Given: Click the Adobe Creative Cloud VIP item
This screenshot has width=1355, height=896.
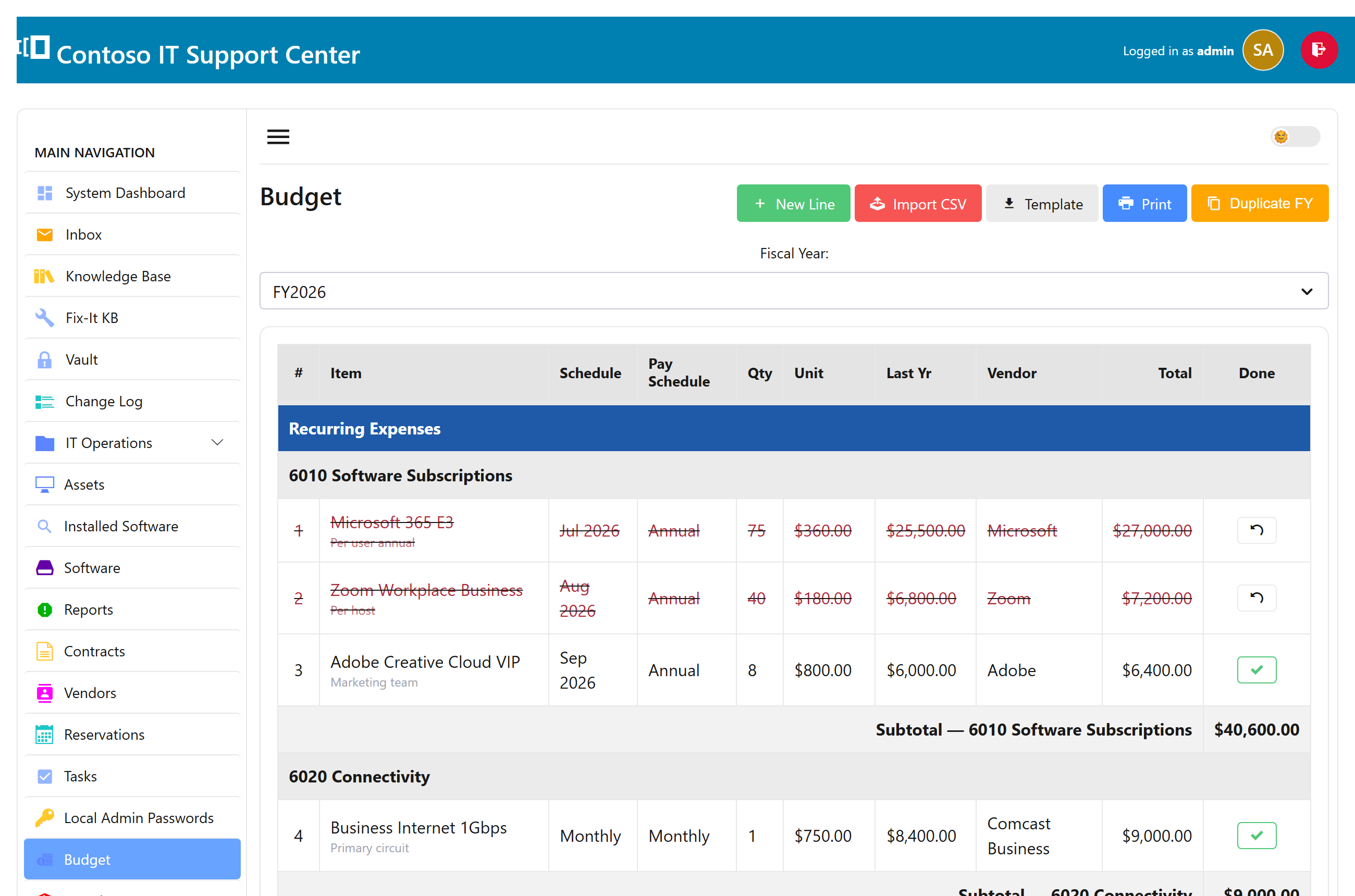Looking at the screenshot, I should click(x=425, y=662).
